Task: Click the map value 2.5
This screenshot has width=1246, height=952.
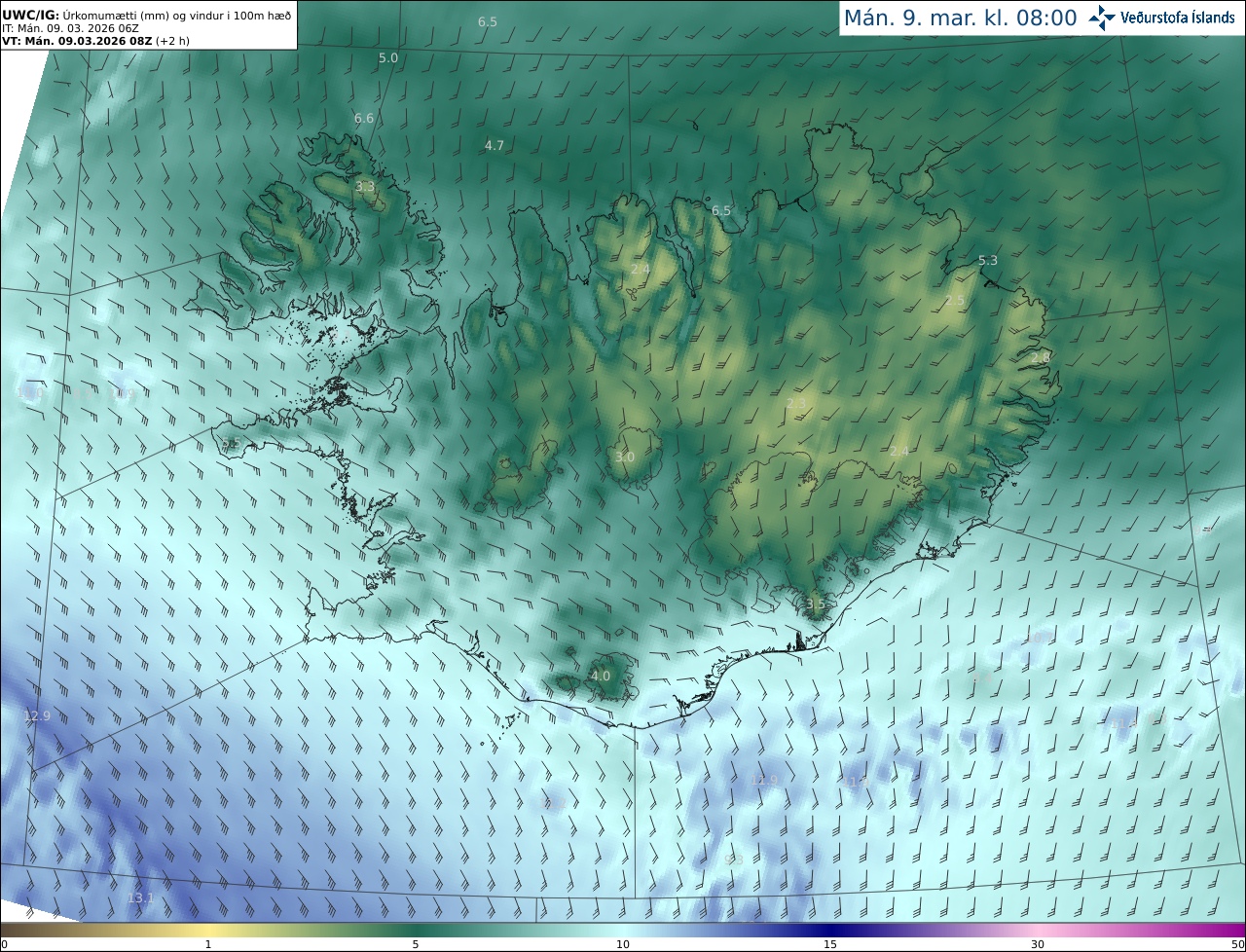Action: pos(955,301)
